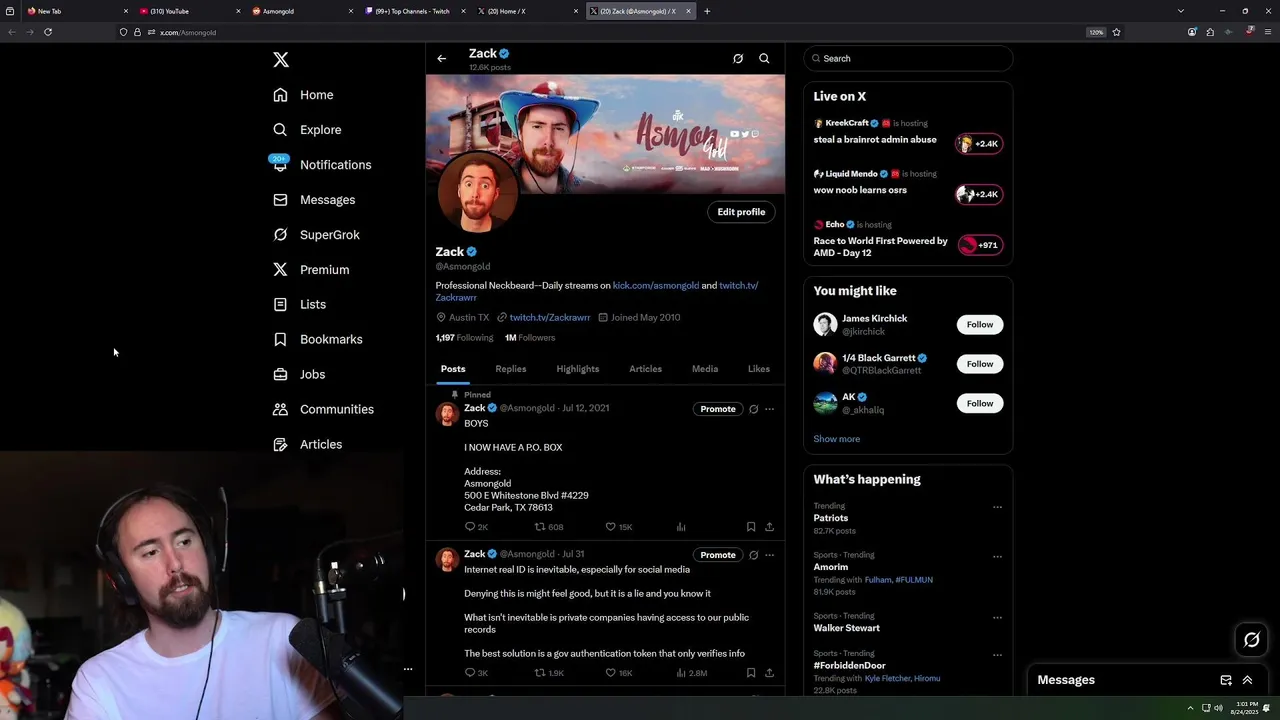This screenshot has width=1280, height=720.
Task: Open Explore in the sidebar
Action: point(308,130)
